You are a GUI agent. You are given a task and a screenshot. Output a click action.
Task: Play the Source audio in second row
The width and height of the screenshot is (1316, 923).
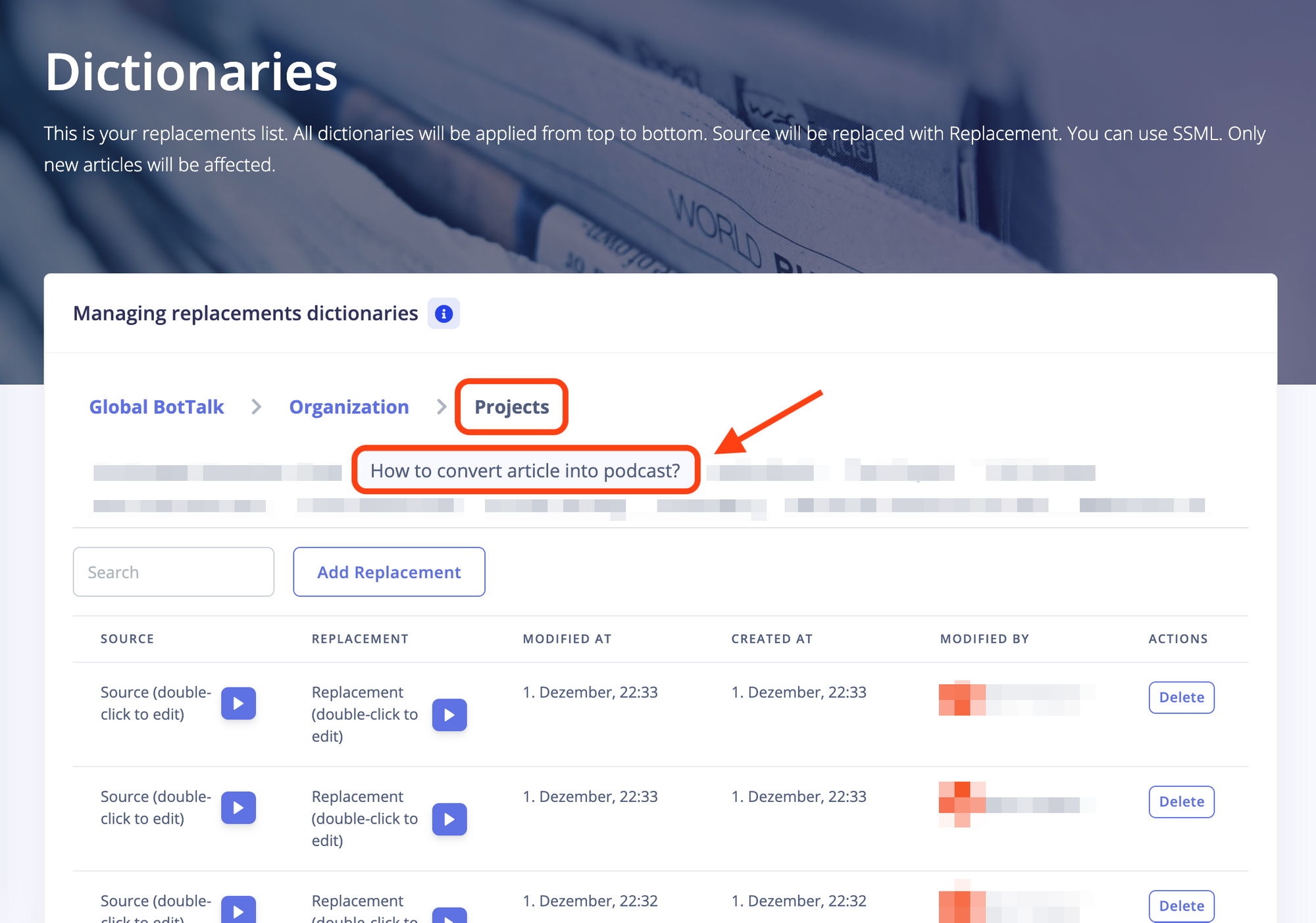[x=238, y=808]
